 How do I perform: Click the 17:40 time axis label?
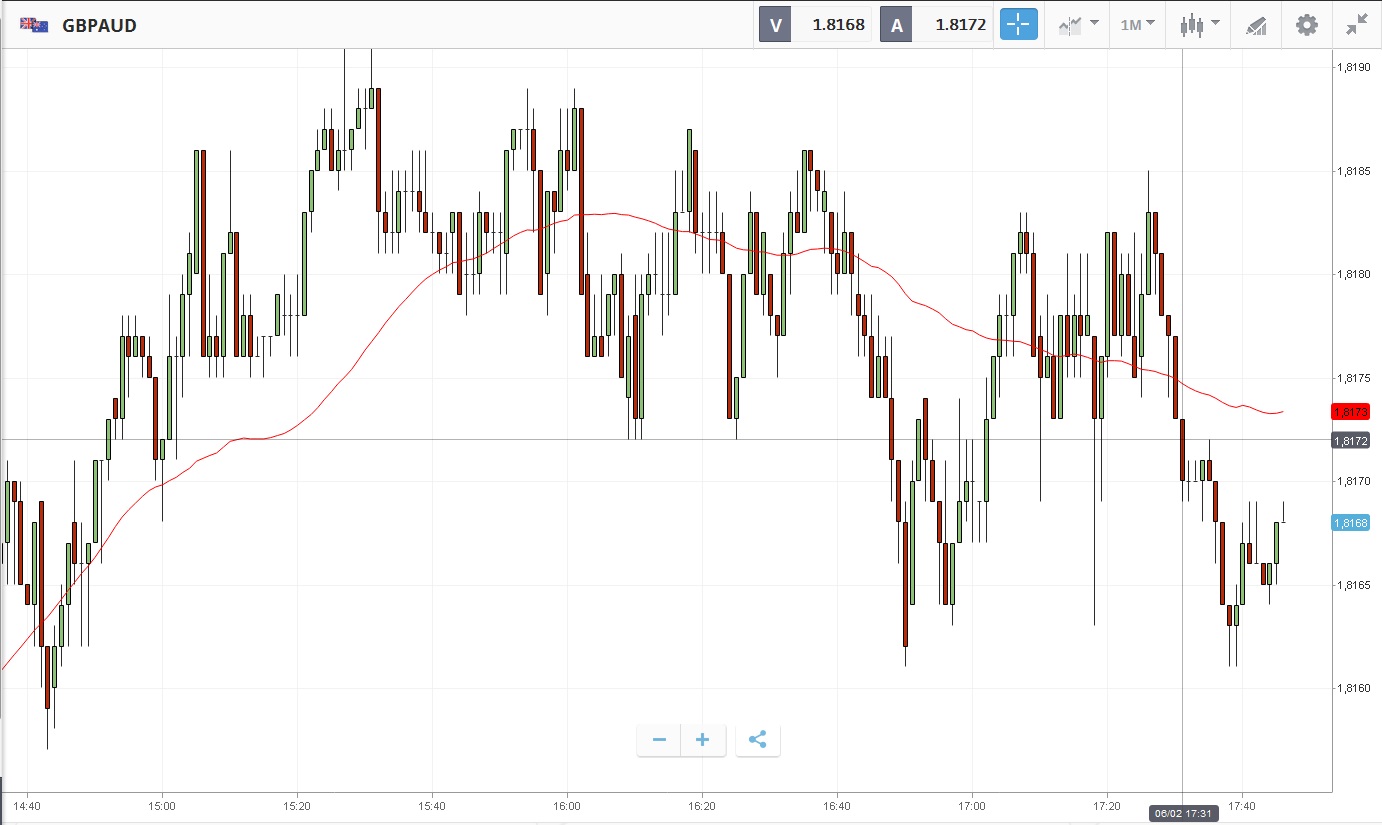(x=1242, y=805)
